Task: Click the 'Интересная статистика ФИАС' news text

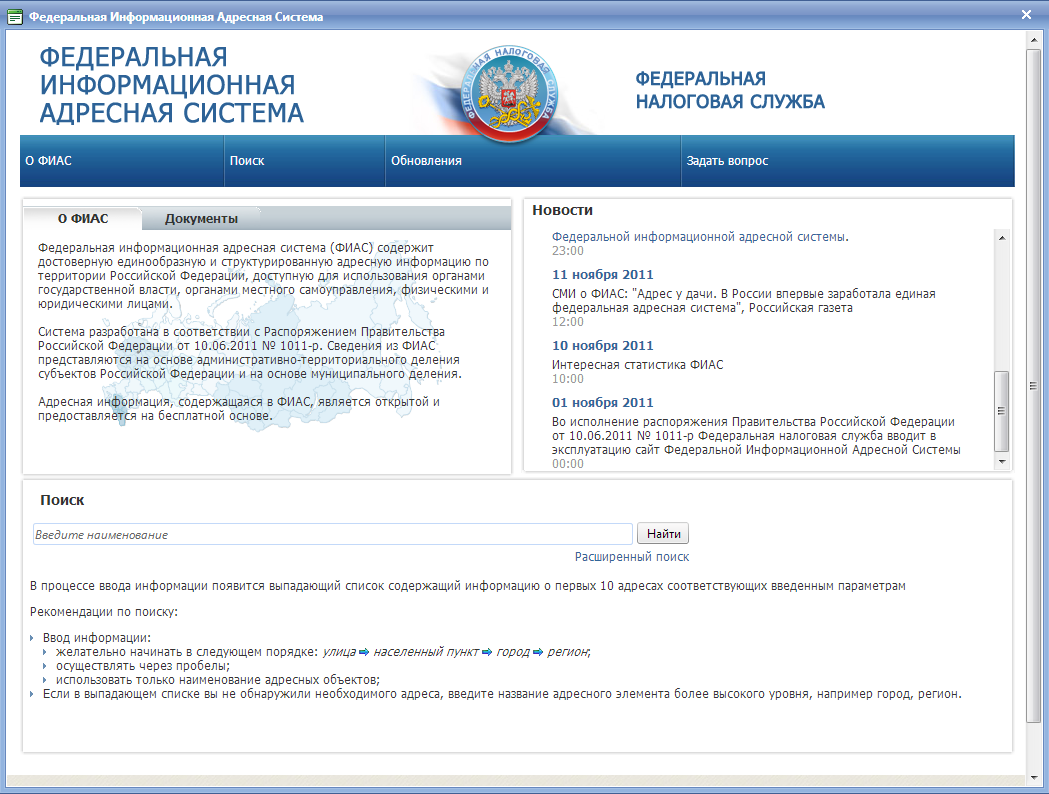Action: pos(637,365)
